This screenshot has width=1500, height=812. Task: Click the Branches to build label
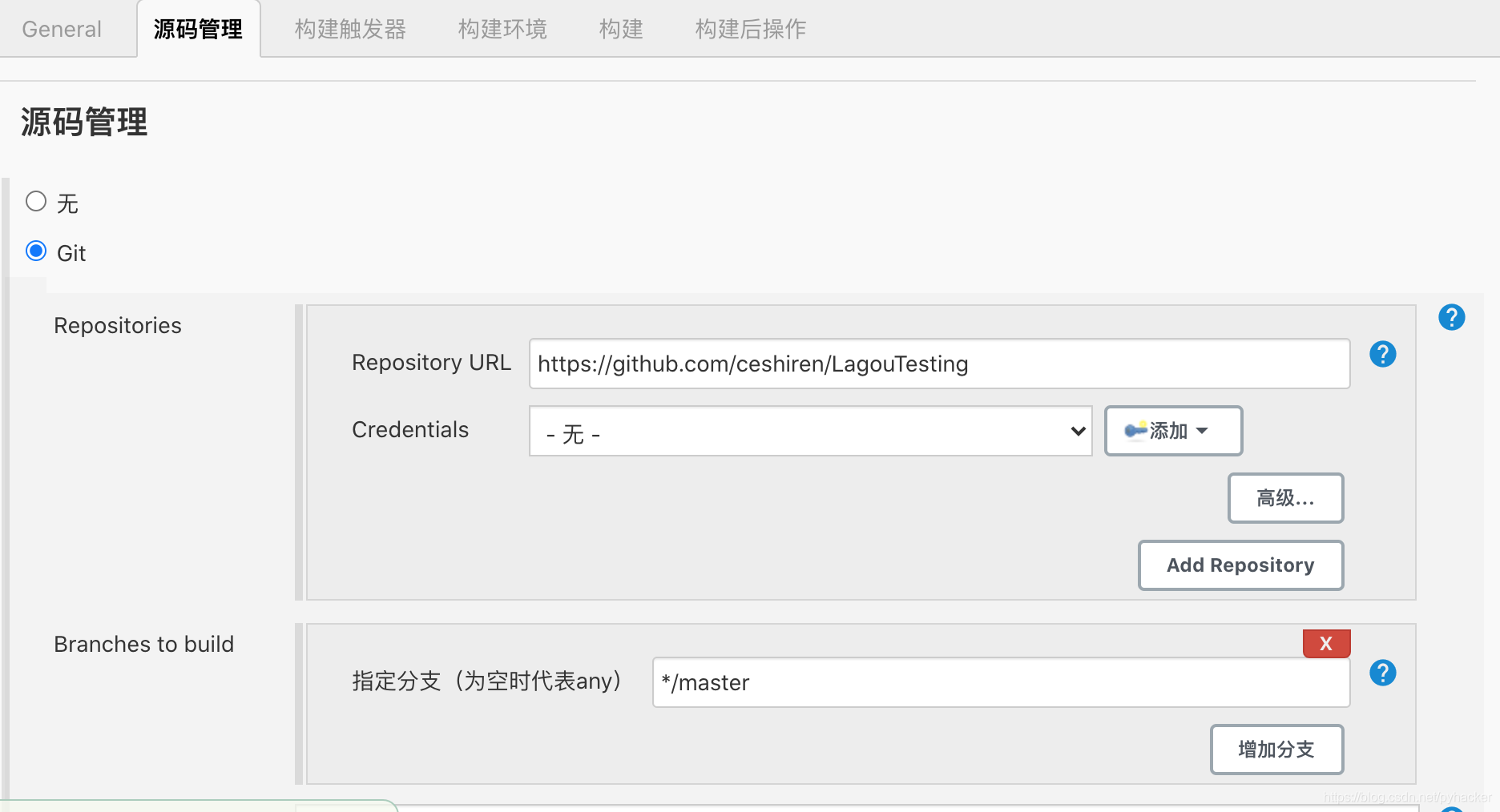144,645
